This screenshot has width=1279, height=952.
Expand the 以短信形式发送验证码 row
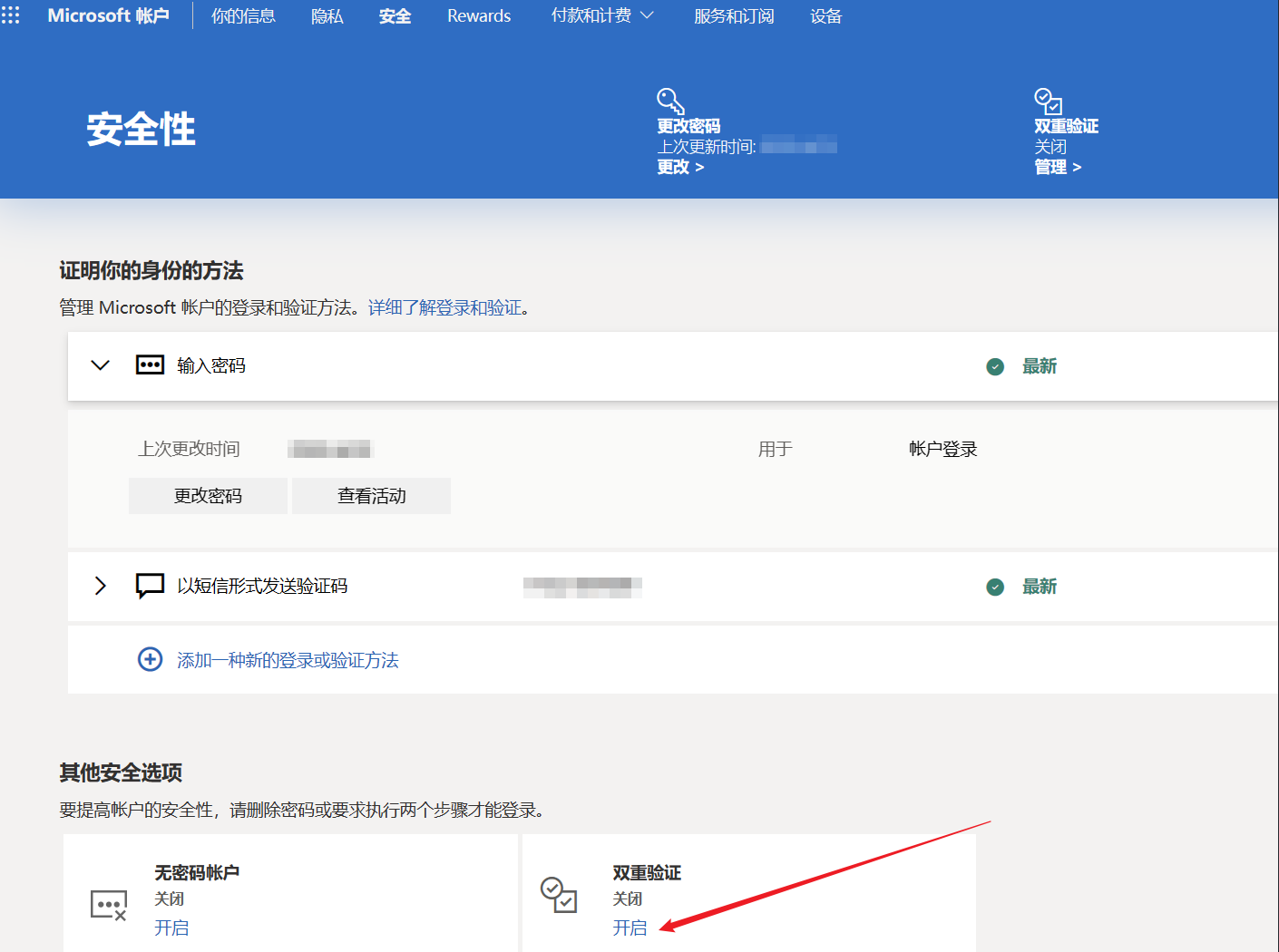coord(101,586)
